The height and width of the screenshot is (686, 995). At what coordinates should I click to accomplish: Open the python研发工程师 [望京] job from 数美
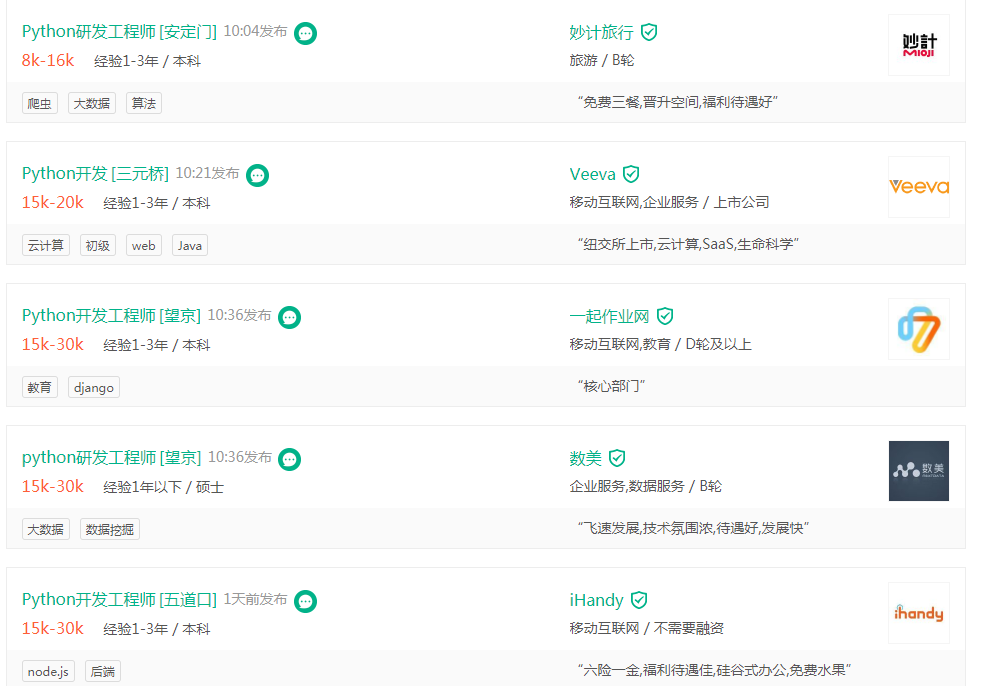point(111,458)
